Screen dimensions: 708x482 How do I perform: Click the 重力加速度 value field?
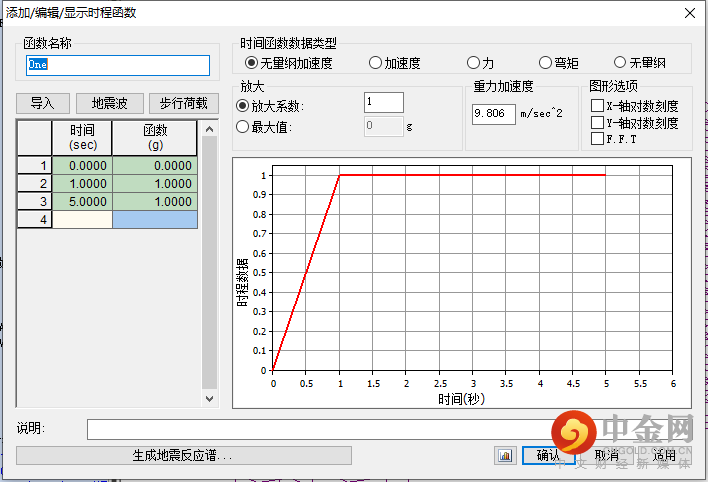tap(494, 114)
